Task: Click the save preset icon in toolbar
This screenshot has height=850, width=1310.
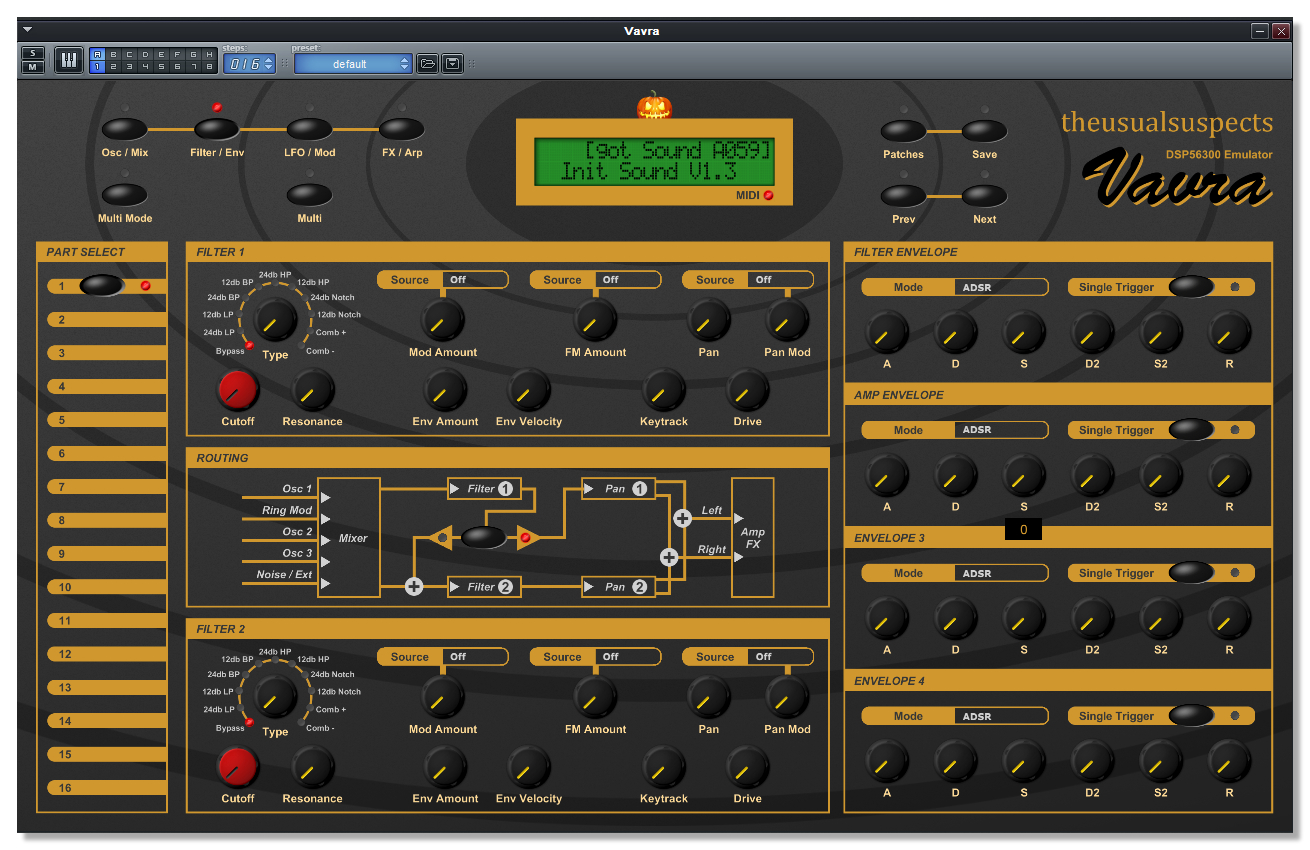Action: coord(453,63)
